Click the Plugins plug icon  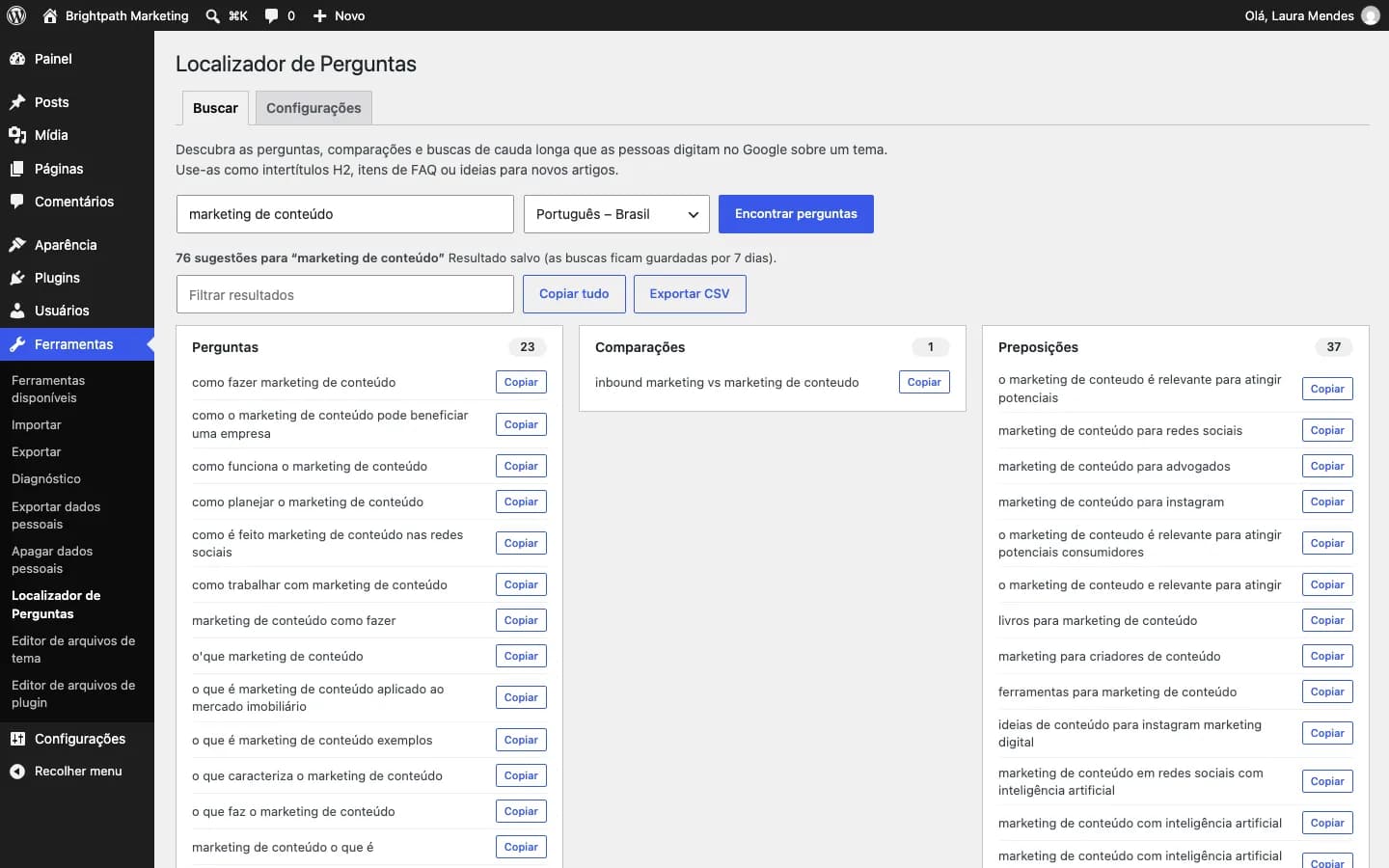tap(17, 278)
